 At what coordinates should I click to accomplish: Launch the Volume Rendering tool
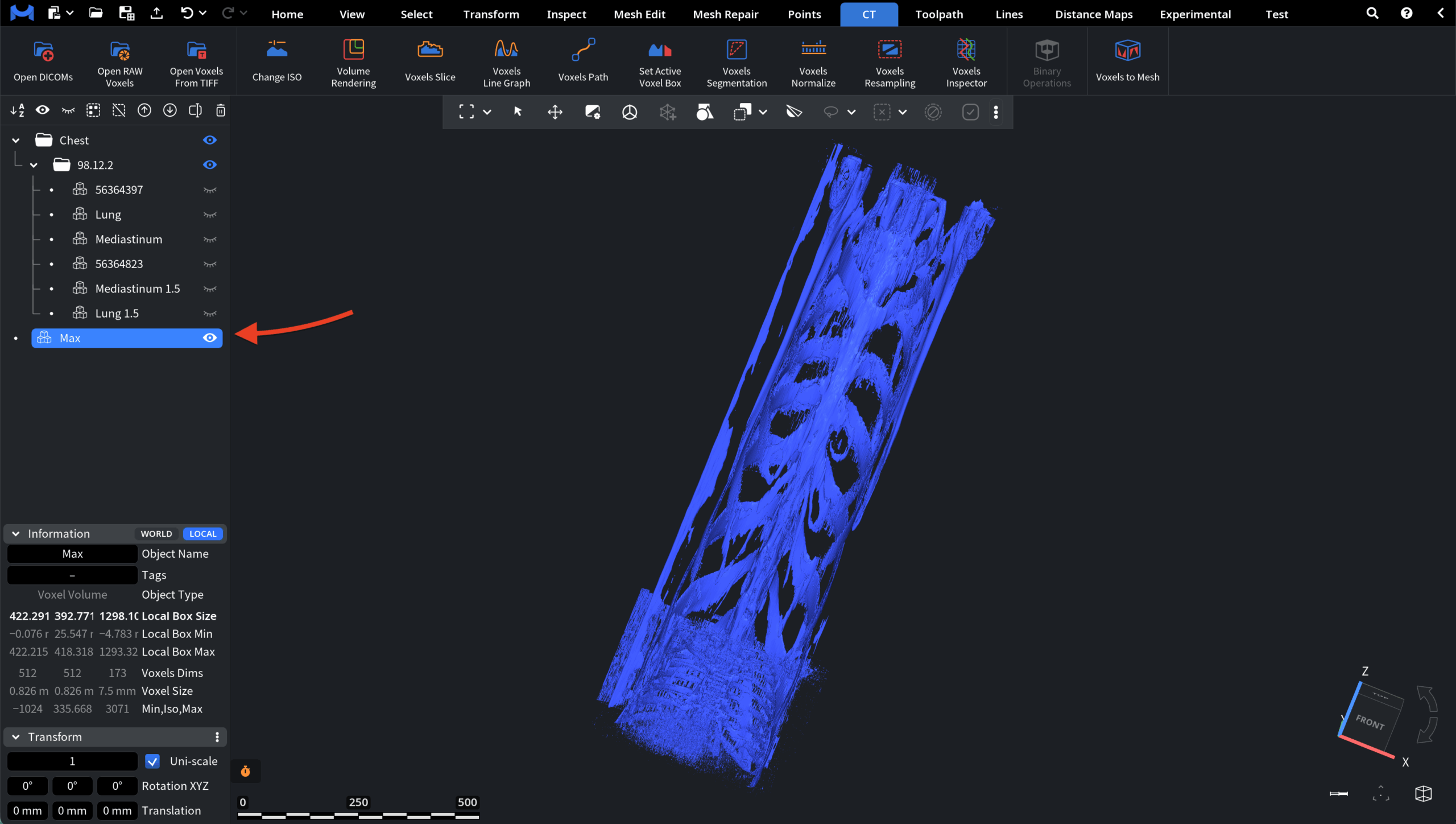[353, 63]
